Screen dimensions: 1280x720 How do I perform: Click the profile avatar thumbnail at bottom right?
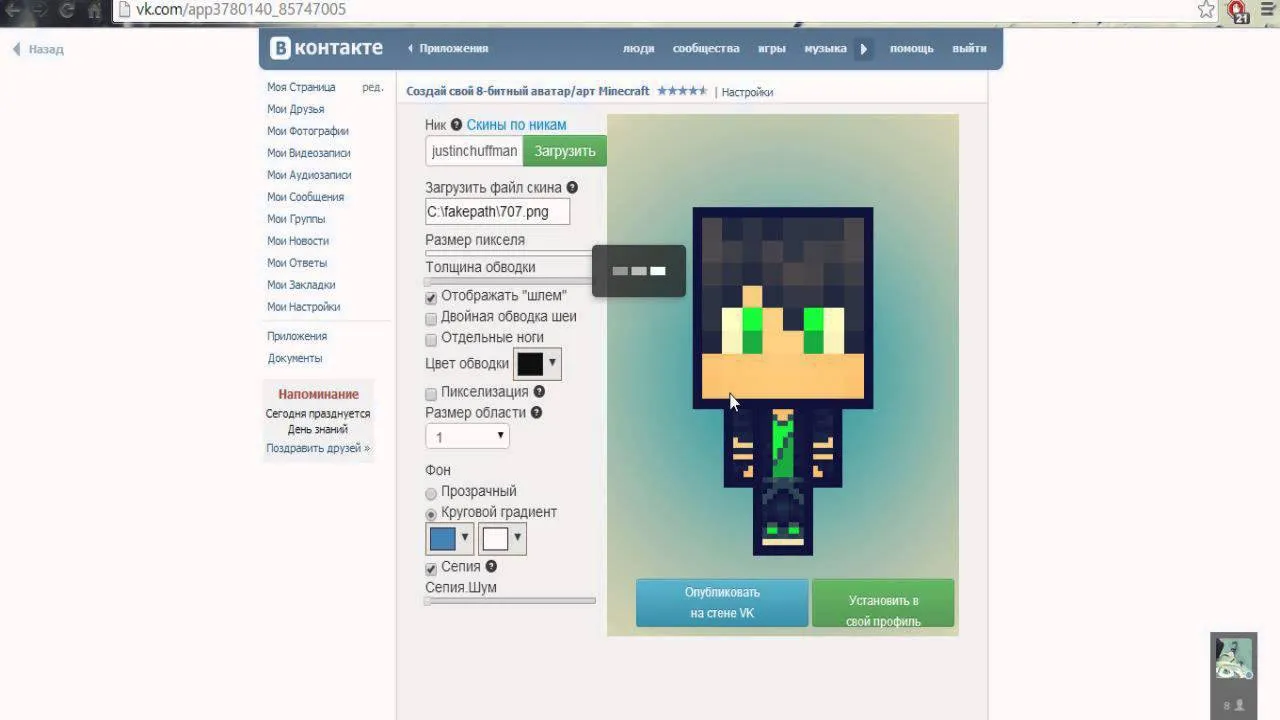tap(1233, 659)
